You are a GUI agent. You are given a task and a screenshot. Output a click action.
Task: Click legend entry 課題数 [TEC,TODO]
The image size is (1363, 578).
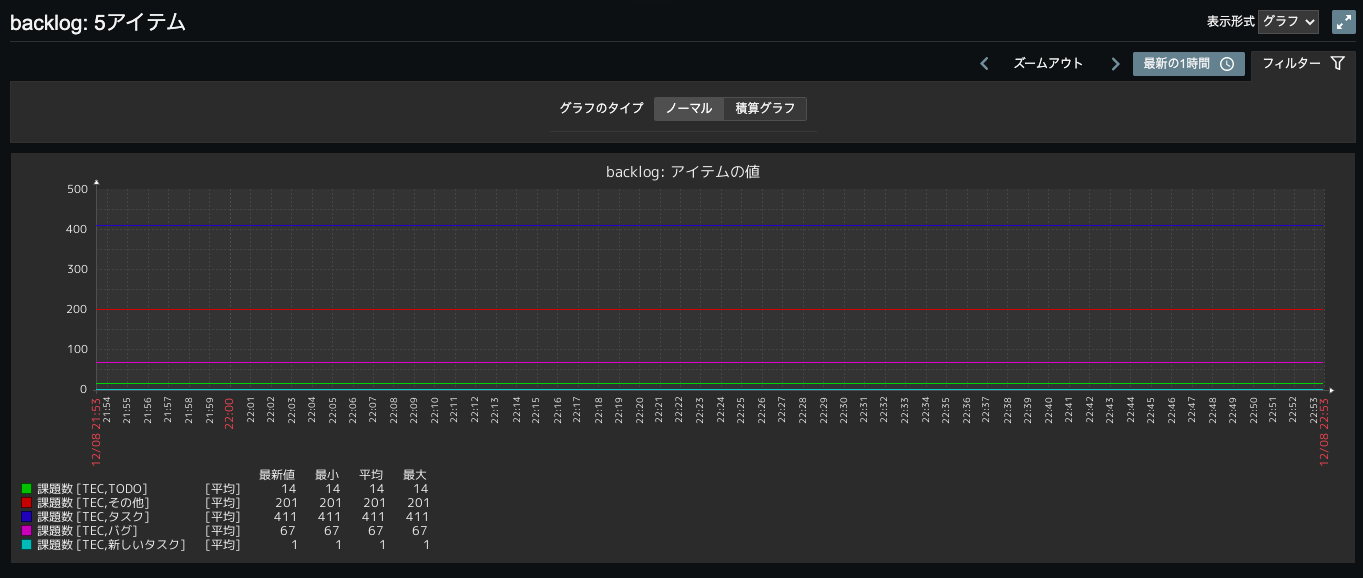(x=92, y=489)
